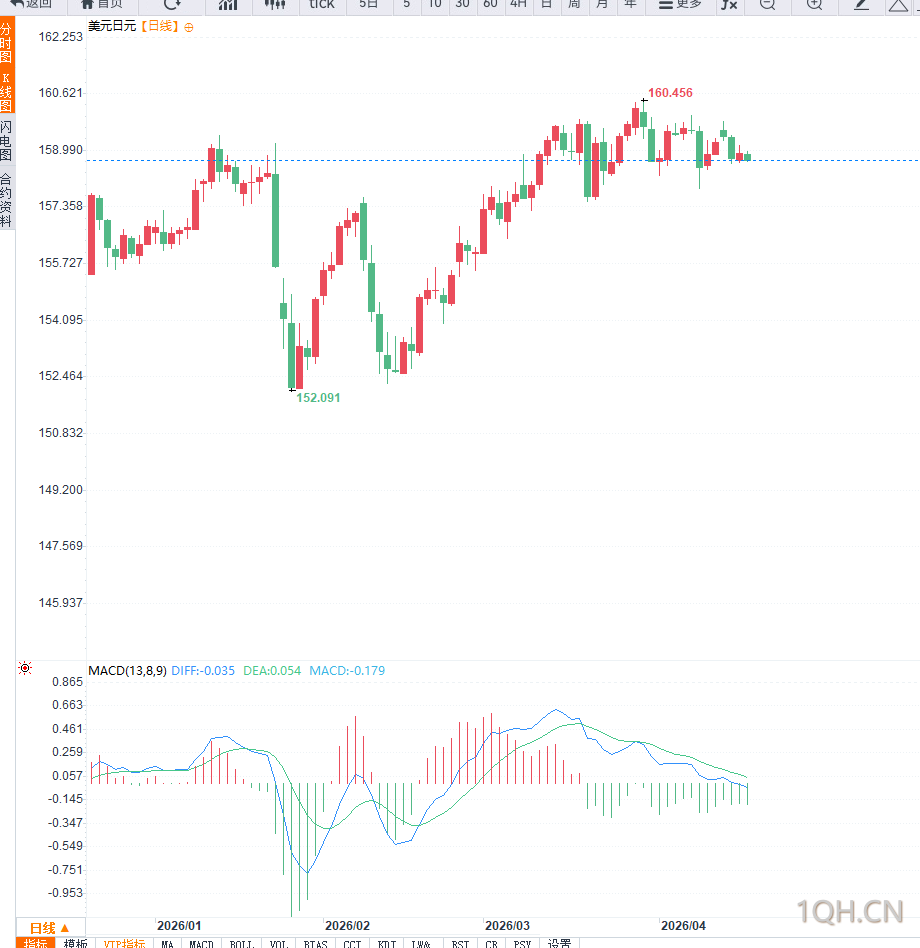
Task: Select the 5日 five-day period
Action: 368,4
